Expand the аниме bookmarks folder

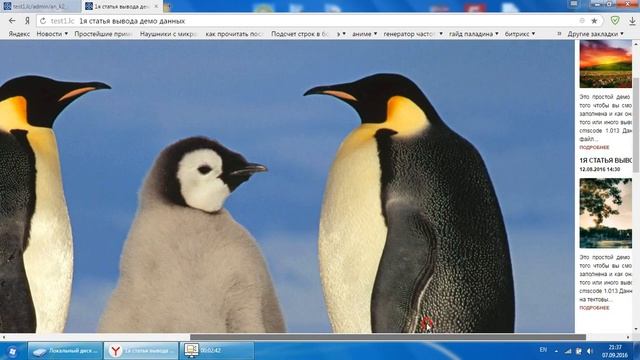pyautogui.click(x=364, y=34)
